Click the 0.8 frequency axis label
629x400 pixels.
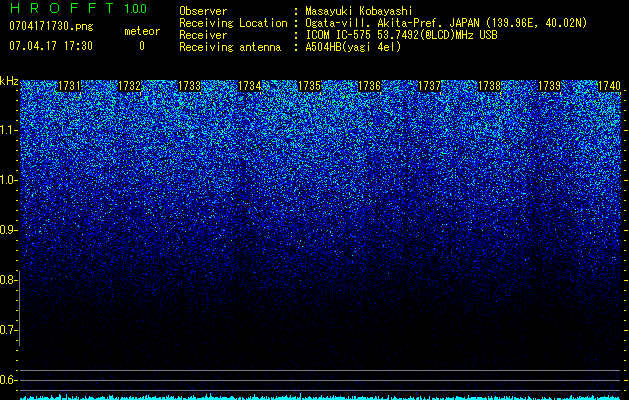click(x=9, y=280)
